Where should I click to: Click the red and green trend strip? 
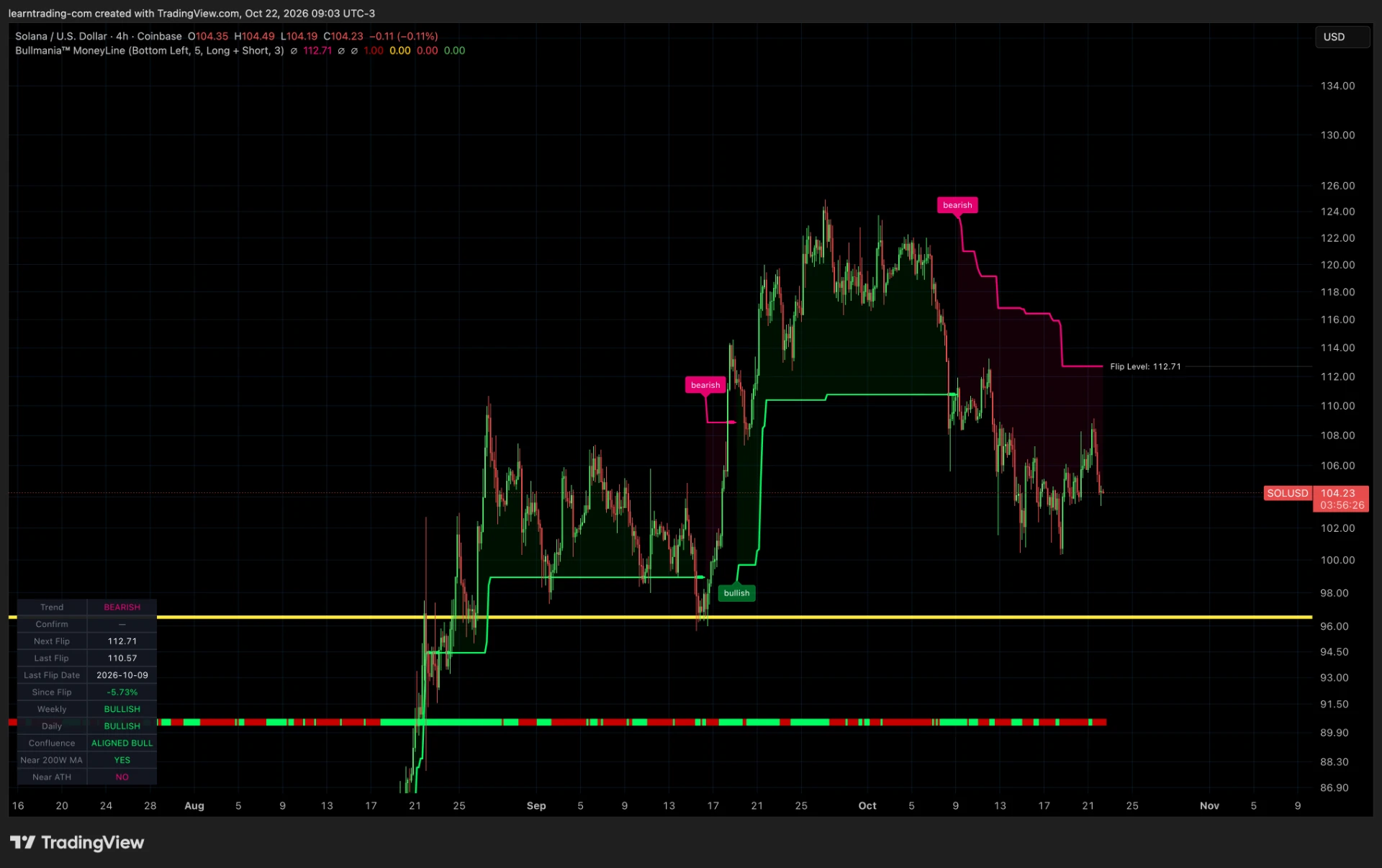click(x=631, y=722)
